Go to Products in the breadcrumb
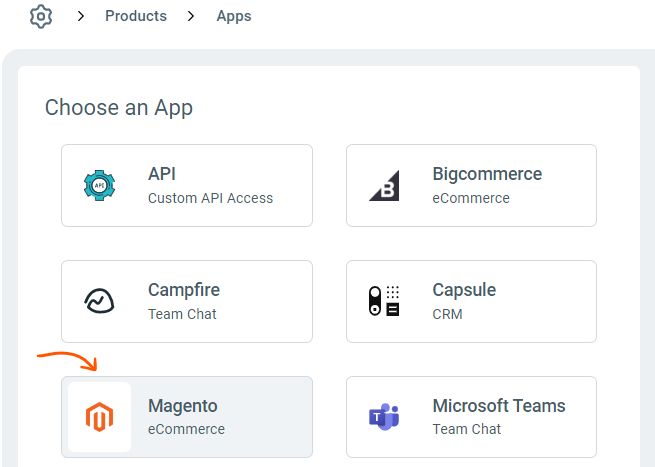This screenshot has height=467, width=655. (x=136, y=17)
